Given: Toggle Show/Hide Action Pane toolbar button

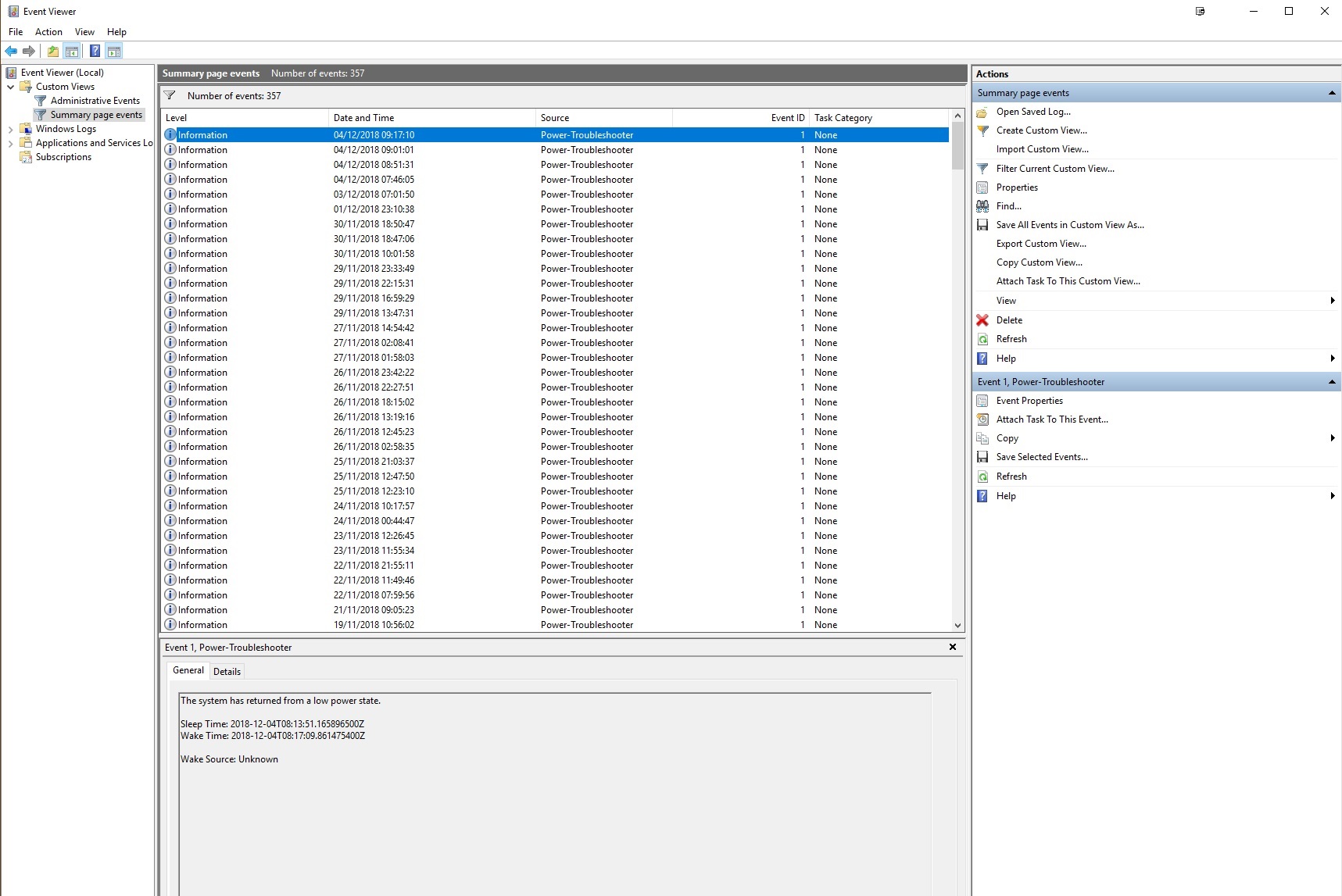Looking at the screenshot, I should [x=114, y=52].
